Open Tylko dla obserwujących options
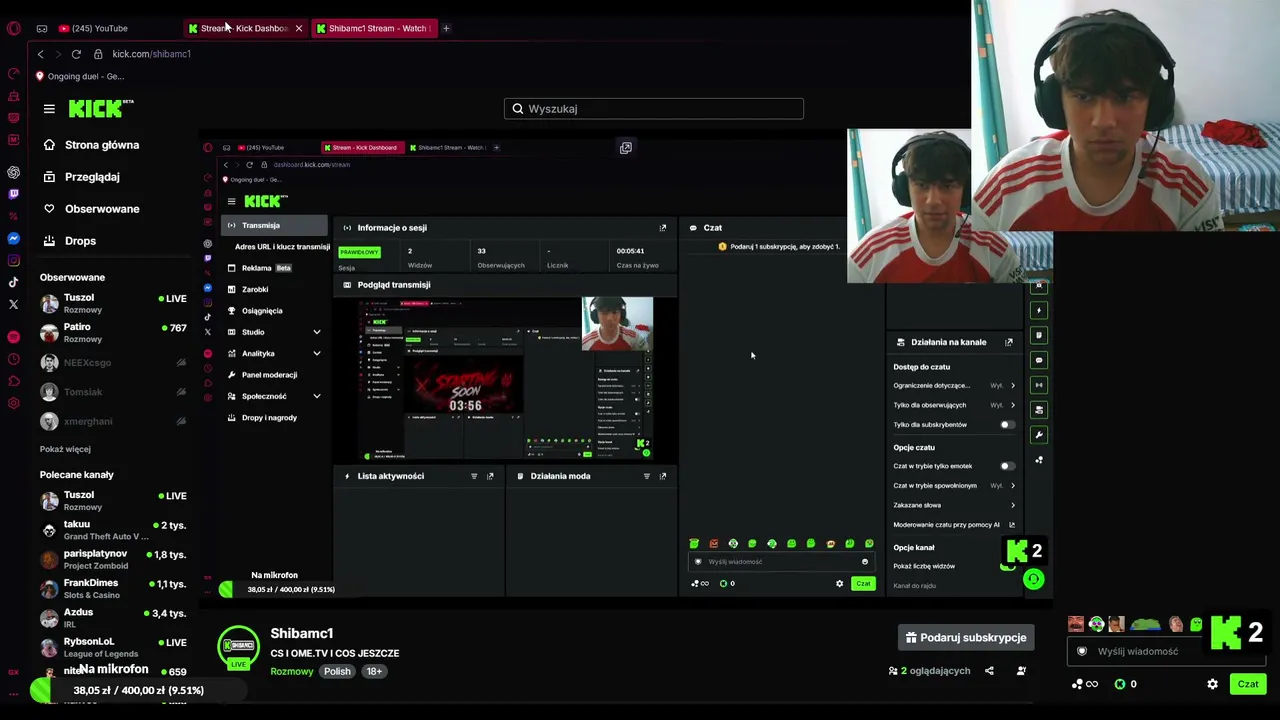Image resolution: width=1280 pixels, height=720 pixels. coord(954,405)
